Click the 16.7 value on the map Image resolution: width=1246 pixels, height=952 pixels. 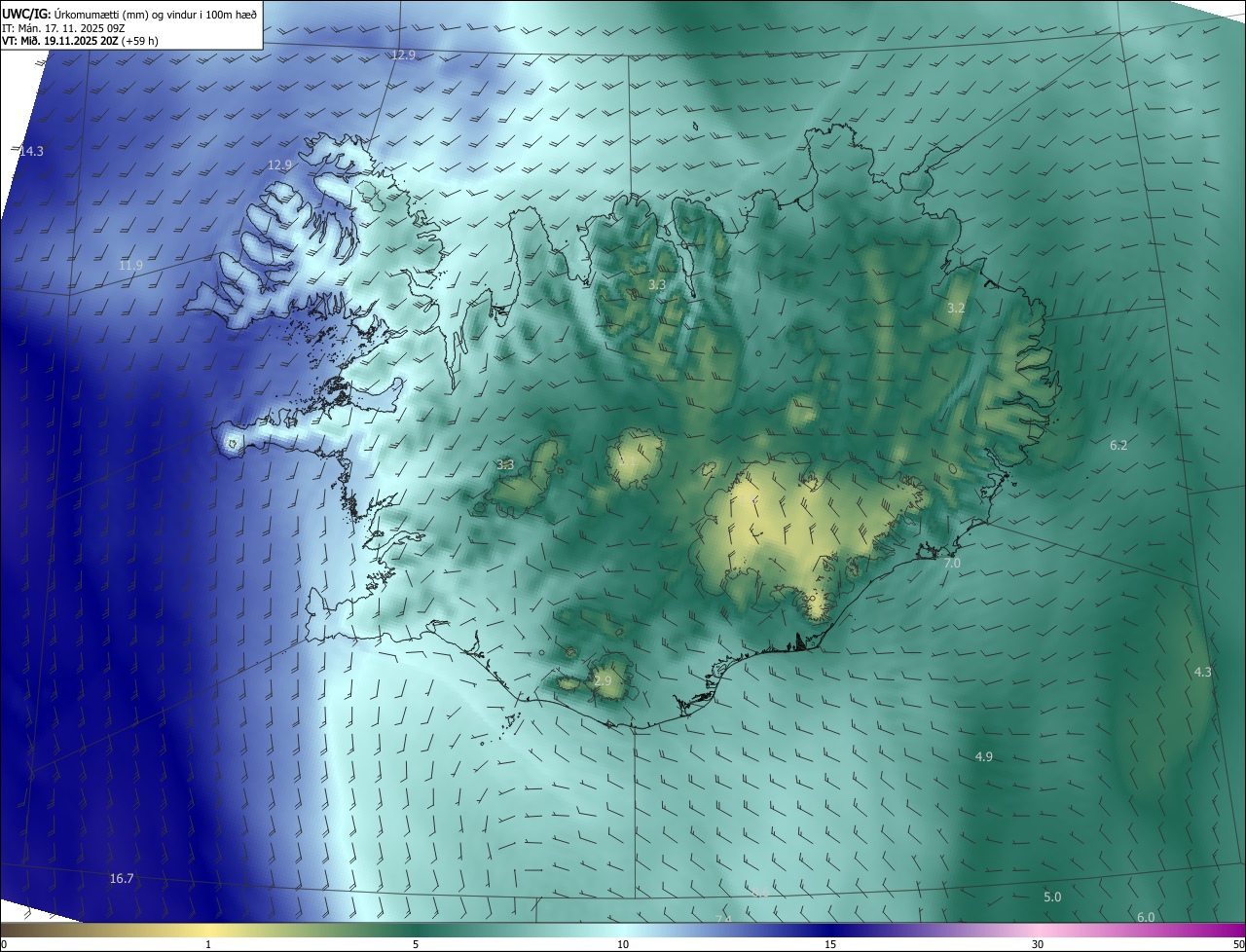(122, 878)
